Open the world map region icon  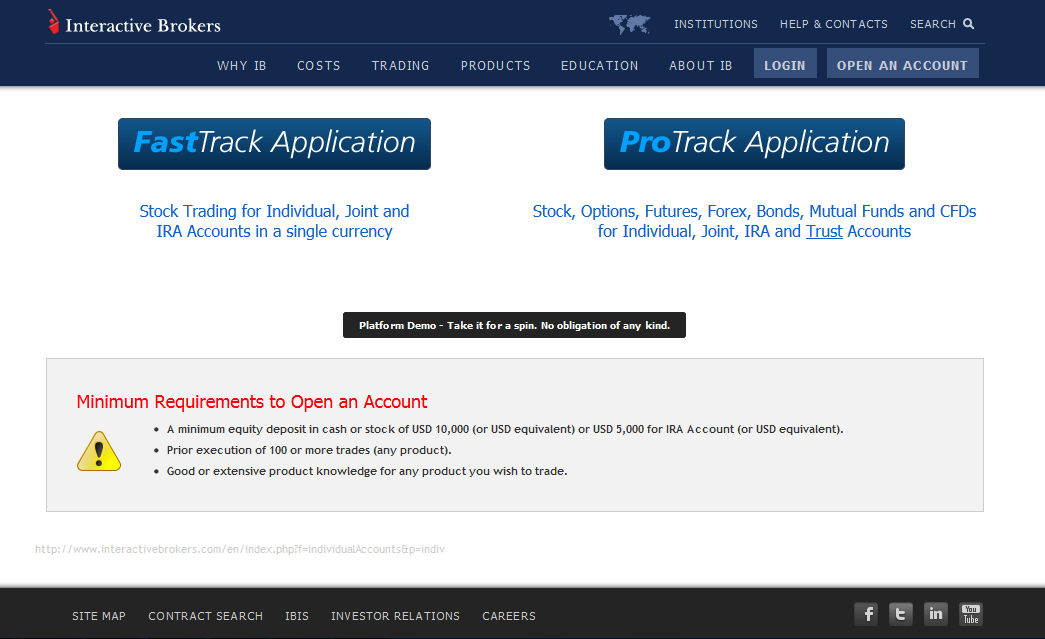tap(630, 24)
